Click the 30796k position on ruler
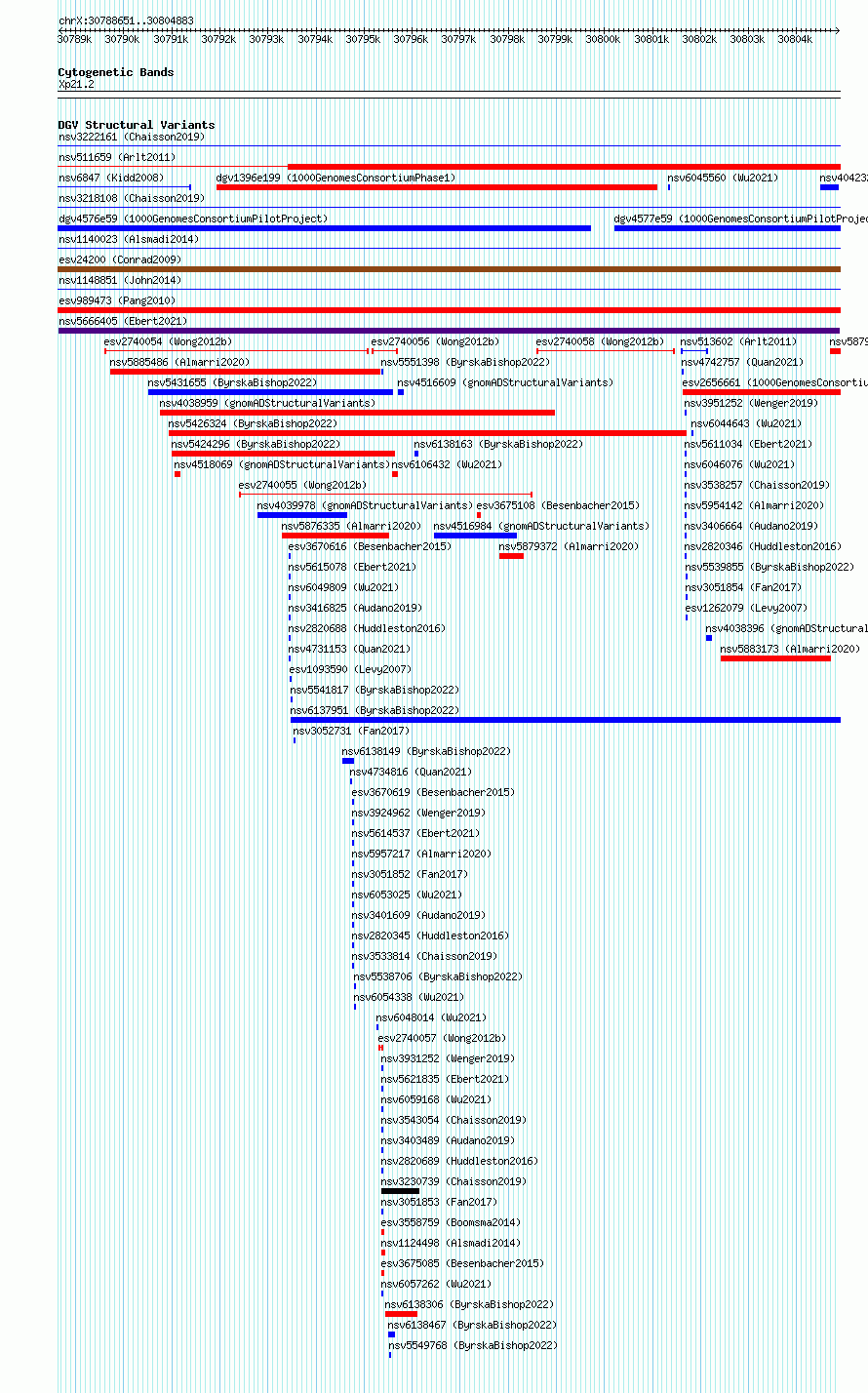The image size is (868, 1393). click(x=411, y=39)
